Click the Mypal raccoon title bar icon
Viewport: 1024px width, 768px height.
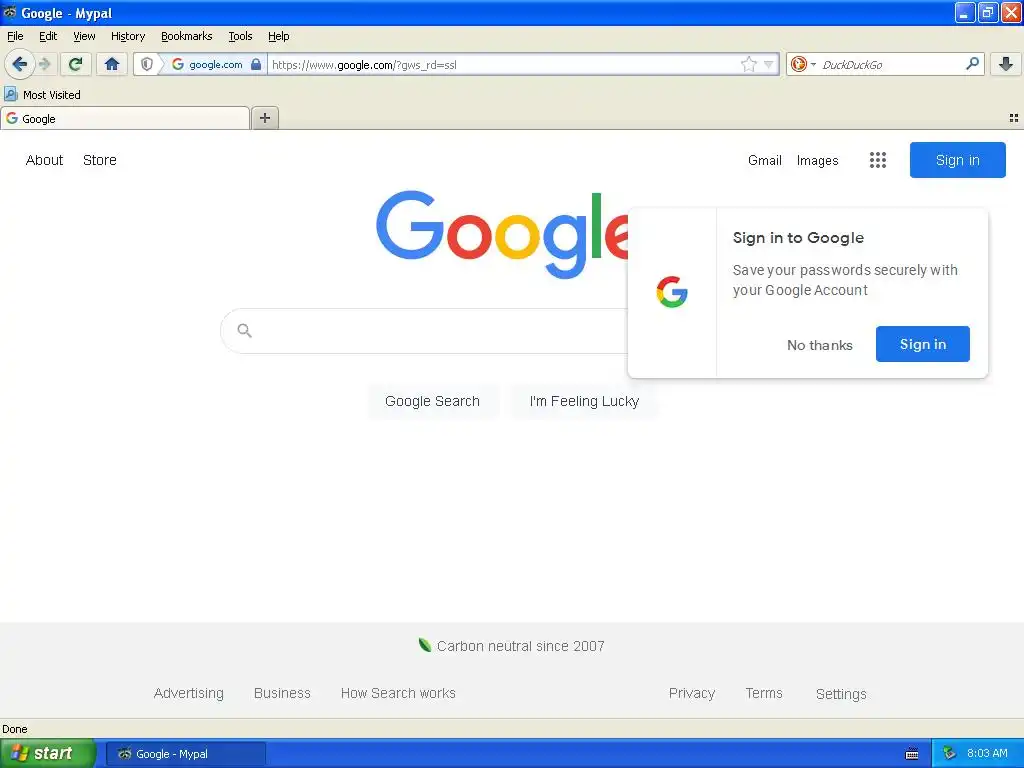(x=10, y=12)
